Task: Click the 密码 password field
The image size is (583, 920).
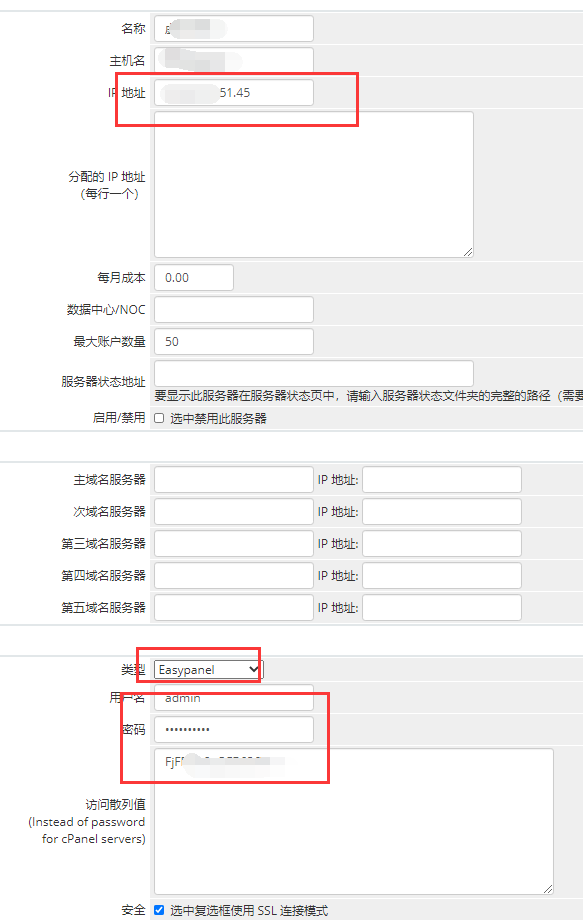Action: point(233,729)
